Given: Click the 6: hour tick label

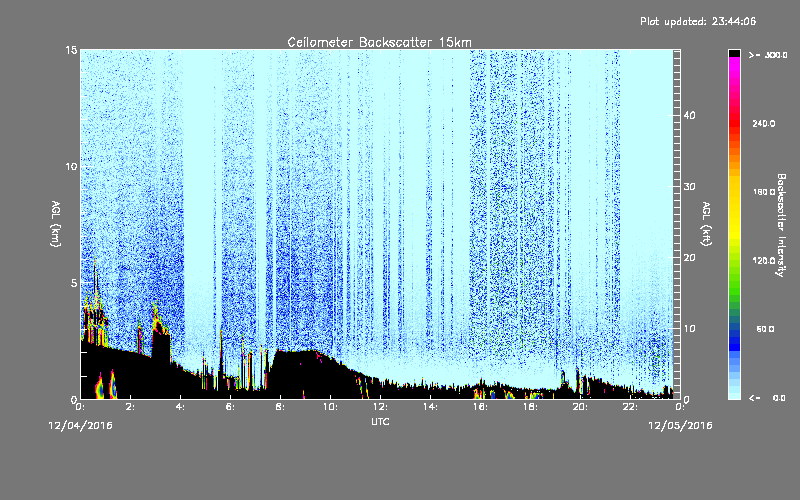Looking at the screenshot, I should click(230, 407).
